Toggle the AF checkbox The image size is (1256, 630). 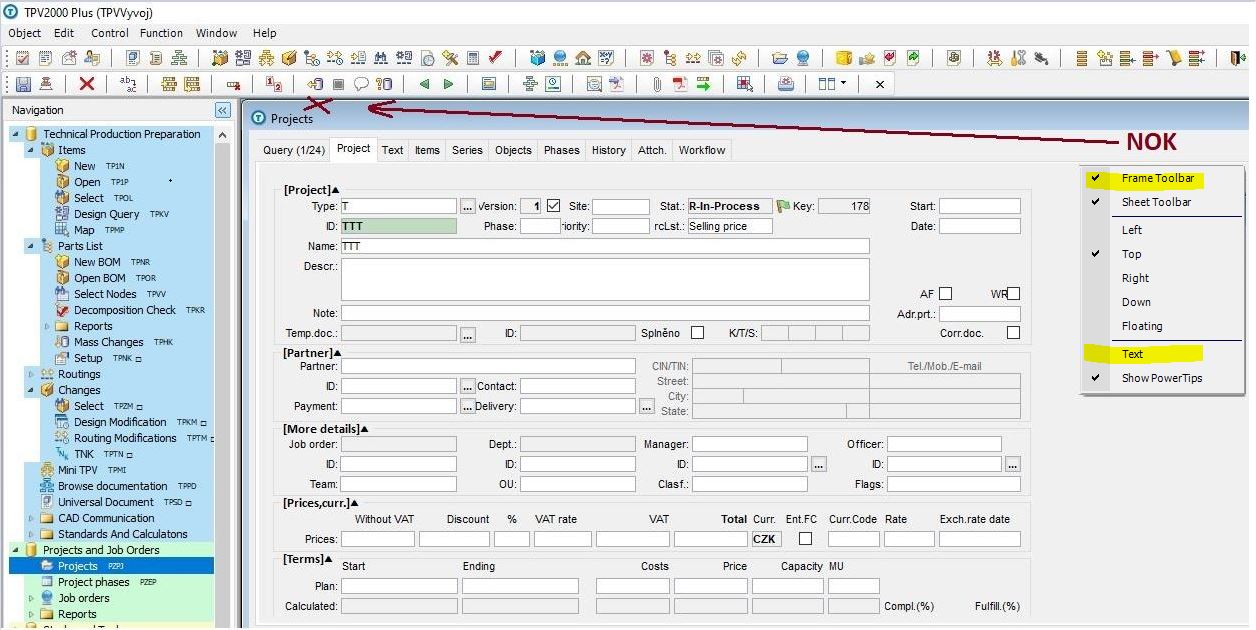point(945,294)
